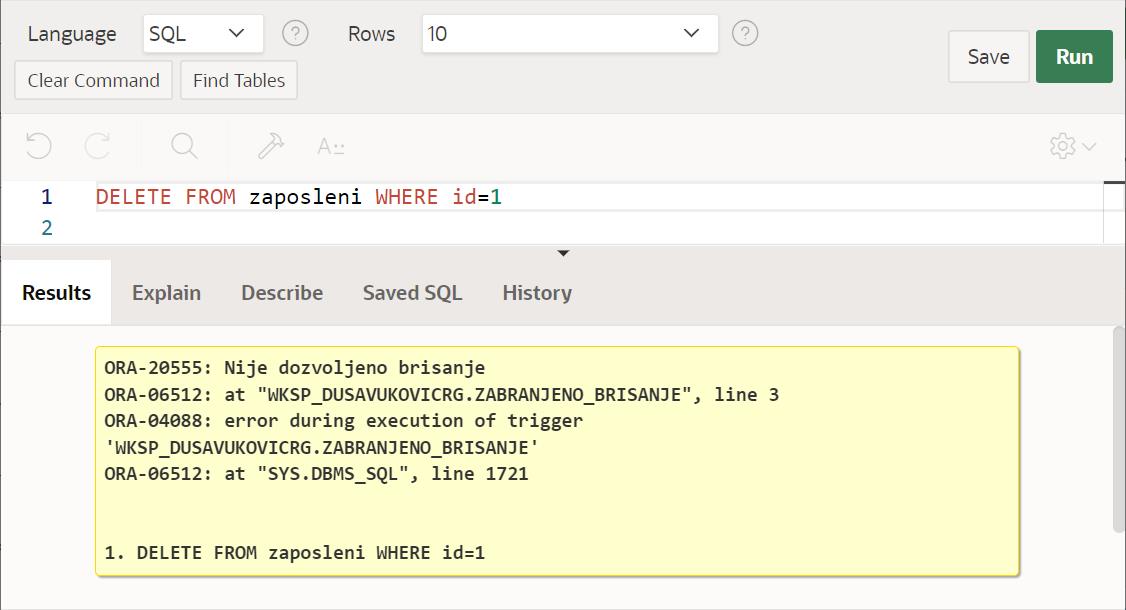Open the Language SQL dropdown
This screenshot has width=1126, height=610.
203,33
